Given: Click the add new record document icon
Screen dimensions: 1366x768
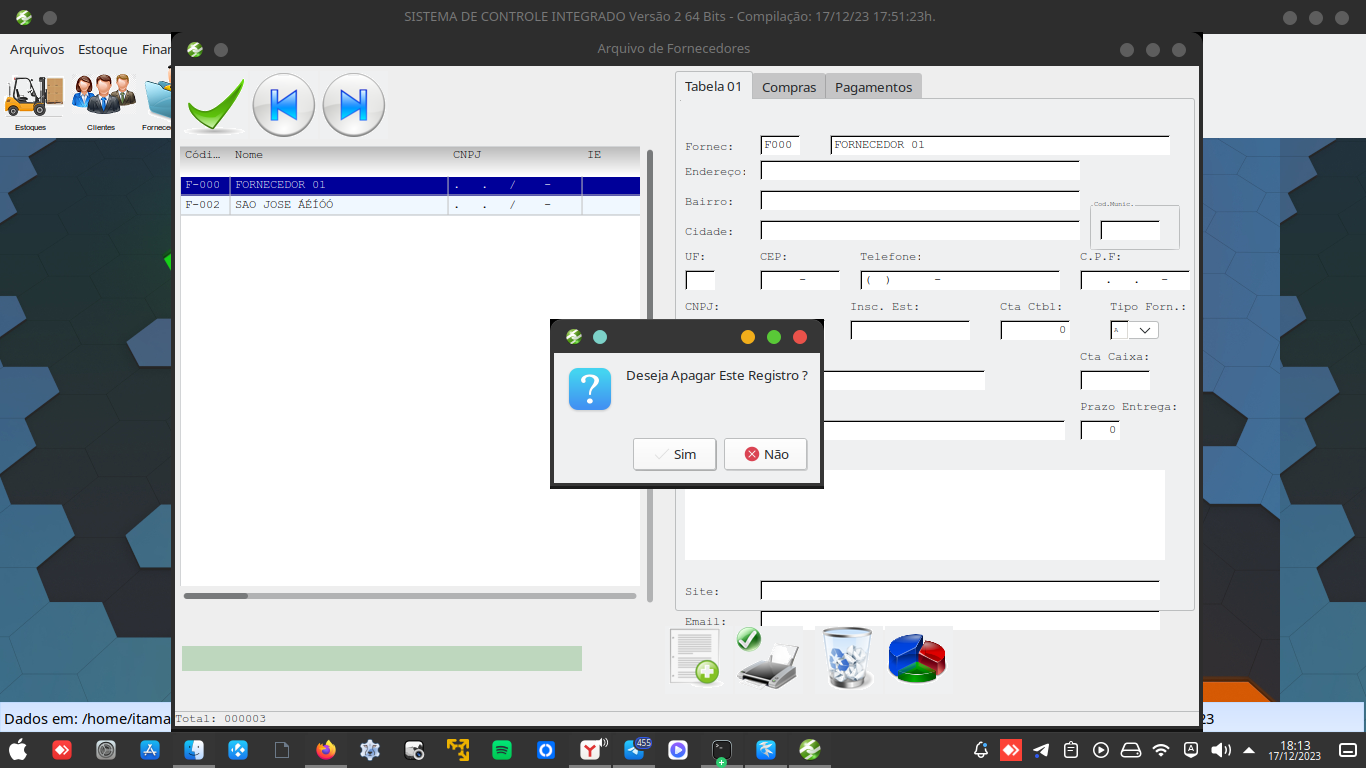Looking at the screenshot, I should pos(695,658).
